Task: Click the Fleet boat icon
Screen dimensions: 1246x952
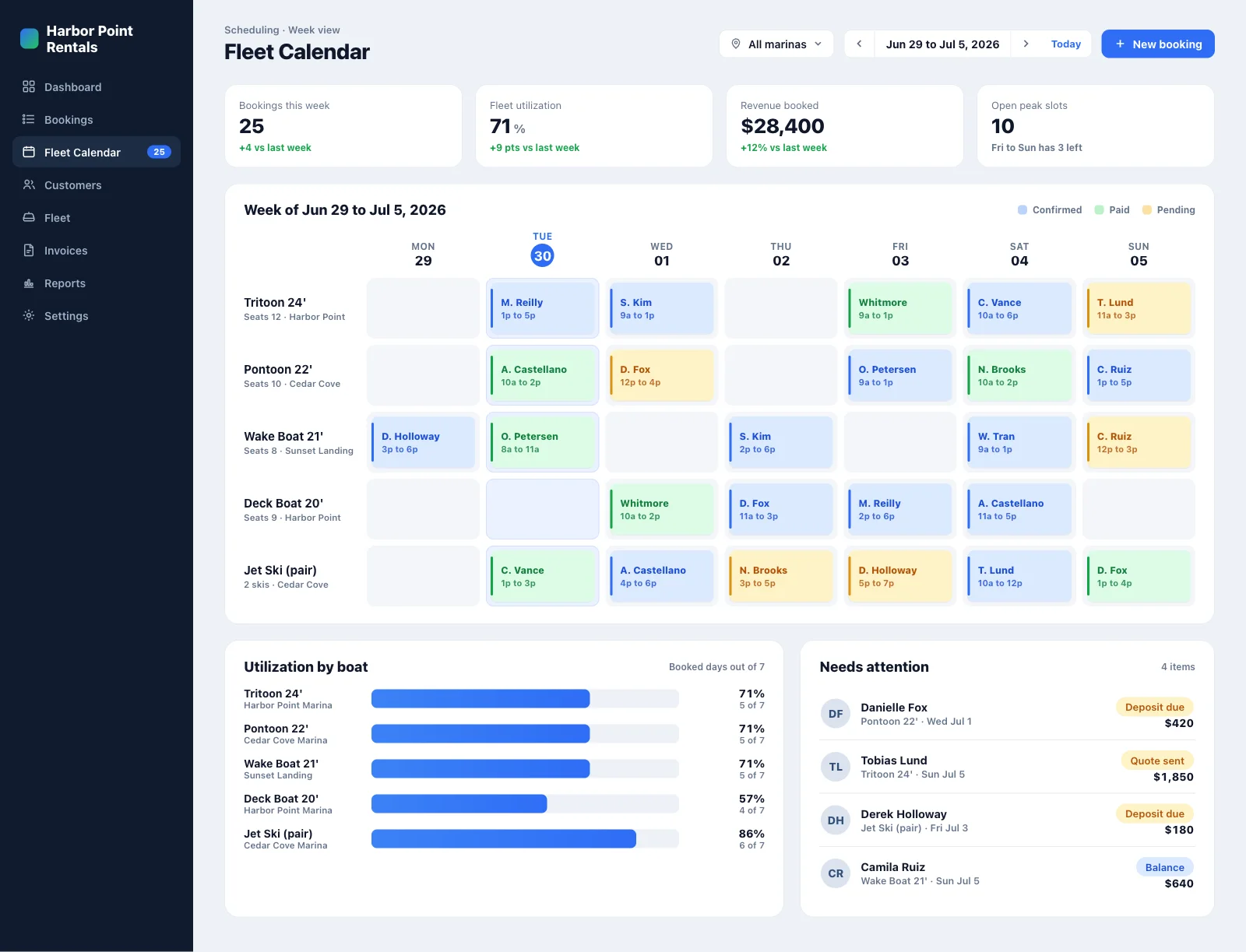Action: (x=29, y=217)
